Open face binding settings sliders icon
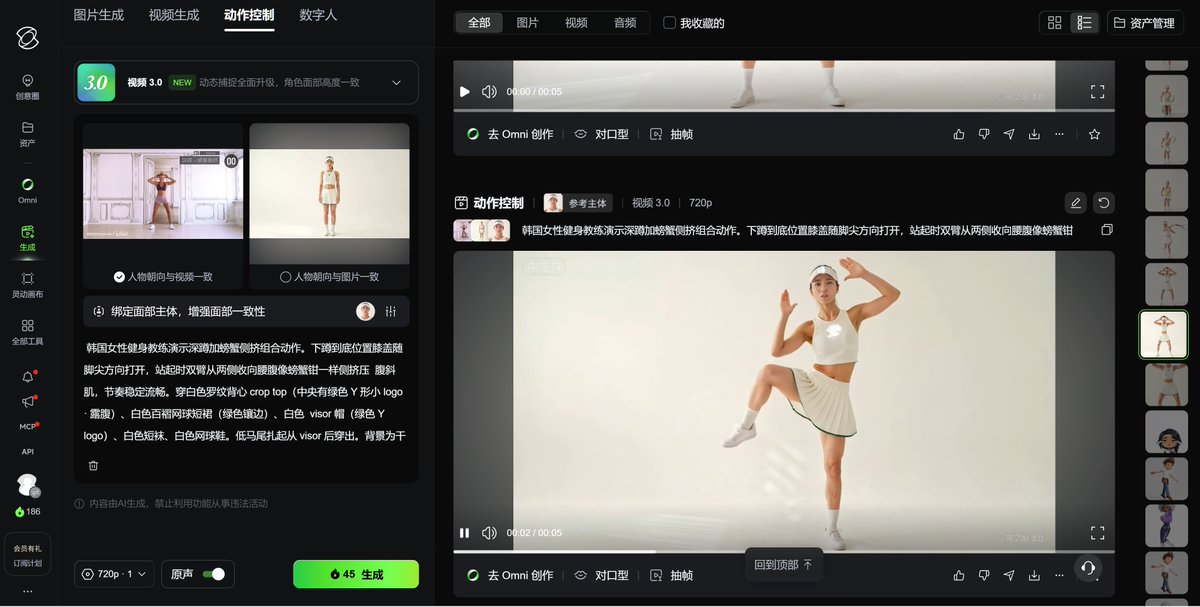This screenshot has height=607, width=1200. 391,311
